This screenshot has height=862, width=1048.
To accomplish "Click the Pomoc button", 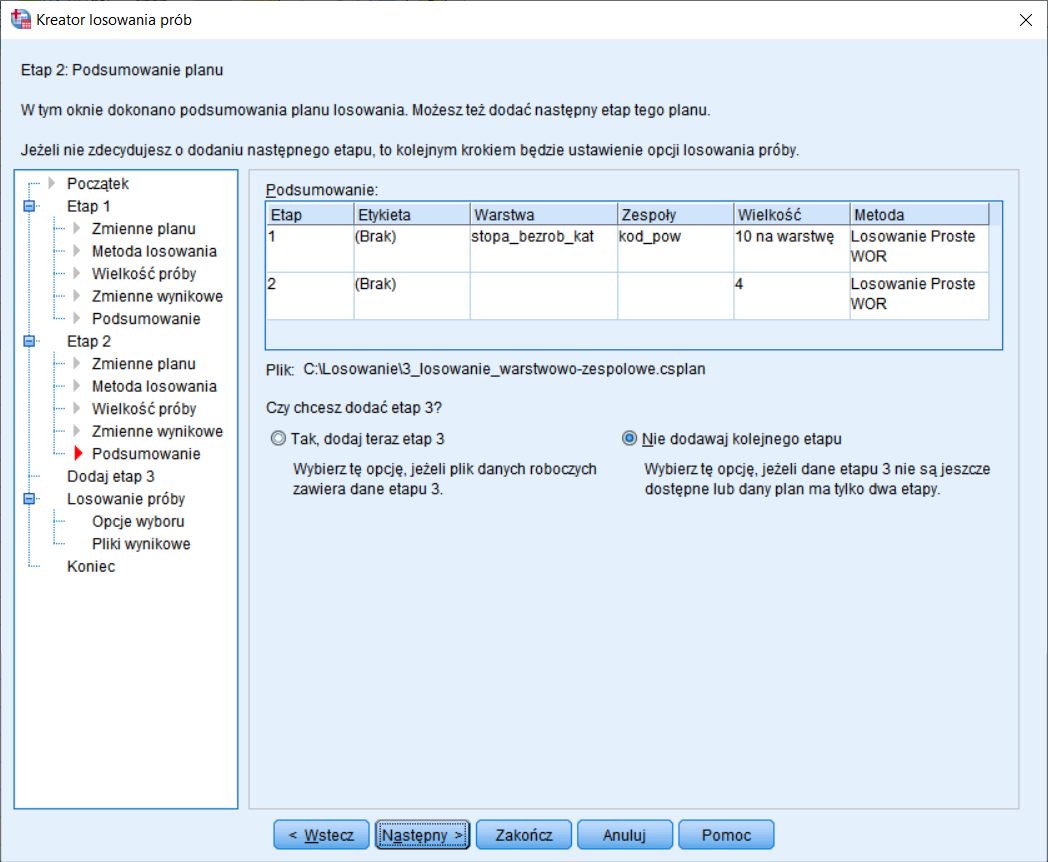I will pyautogui.click(x=726, y=835).
